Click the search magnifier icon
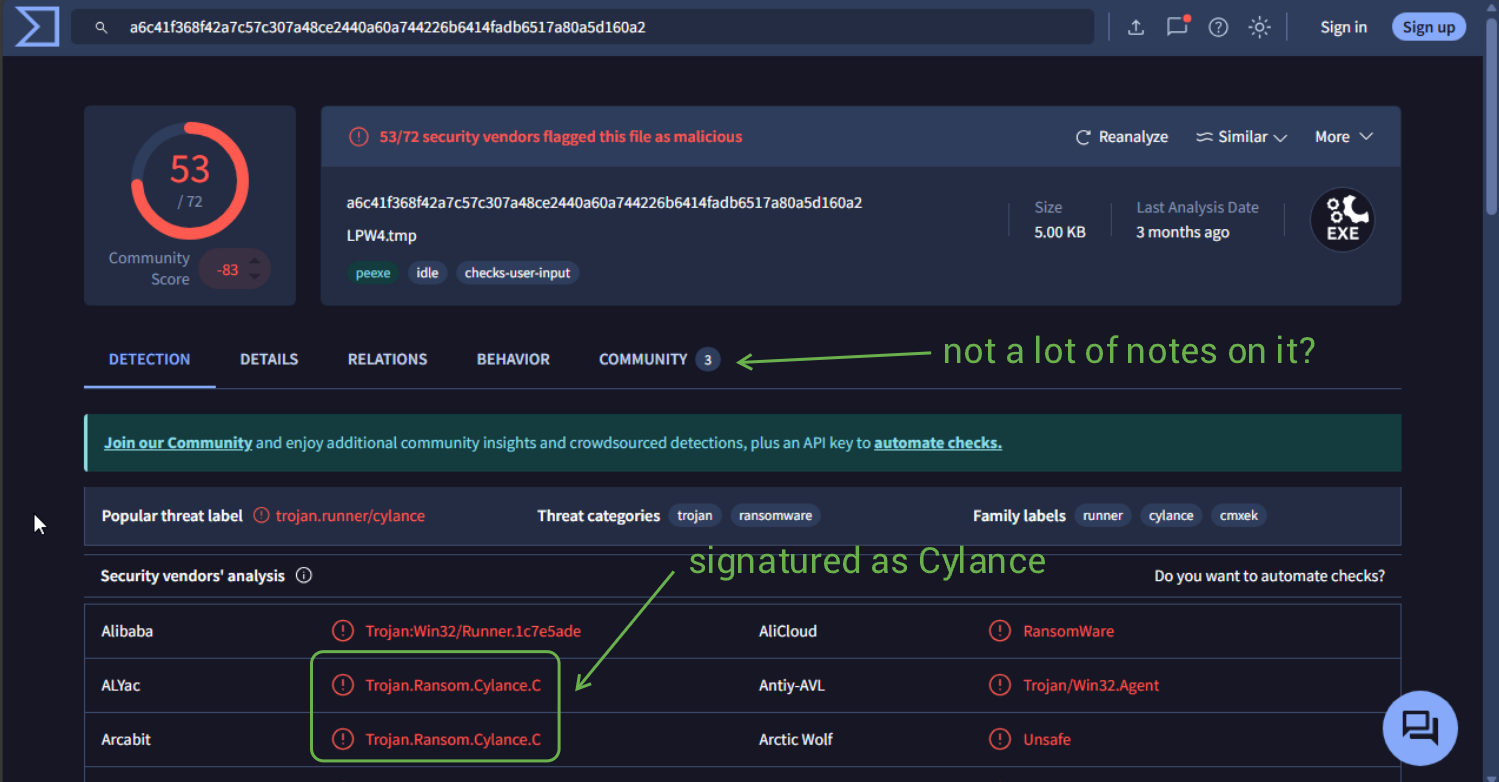The height and width of the screenshot is (782, 1499). [x=101, y=27]
